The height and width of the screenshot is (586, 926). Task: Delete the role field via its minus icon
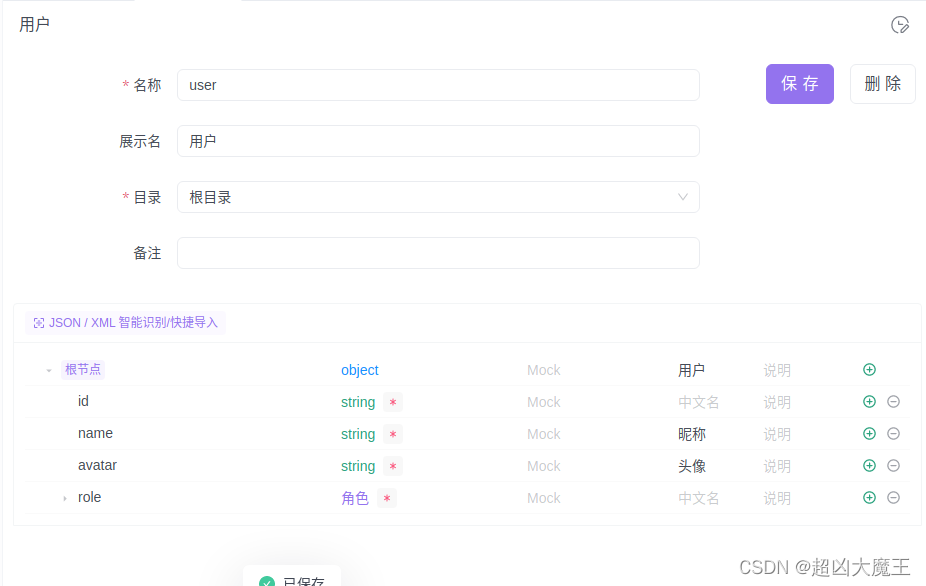[x=894, y=497]
